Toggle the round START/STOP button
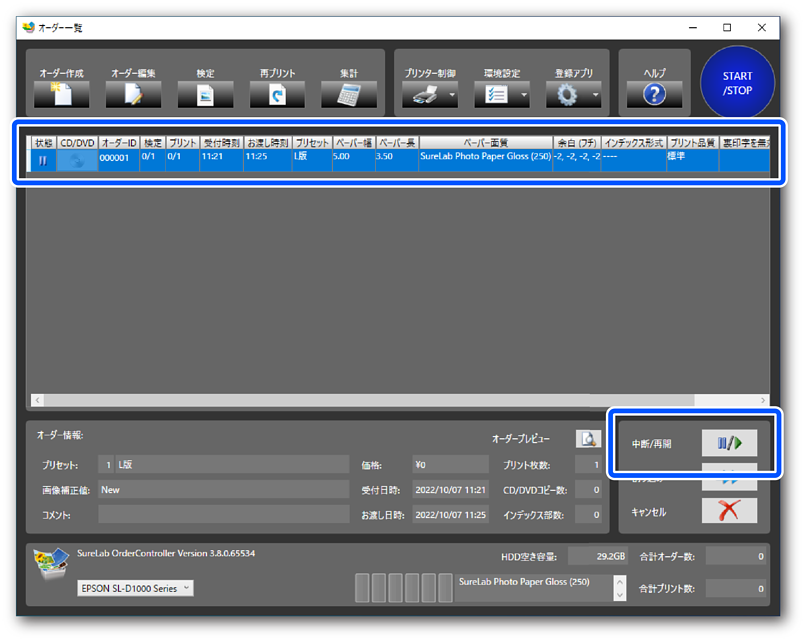Image resolution: width=805 pixels, height=641 pixels. pos(737,83)
